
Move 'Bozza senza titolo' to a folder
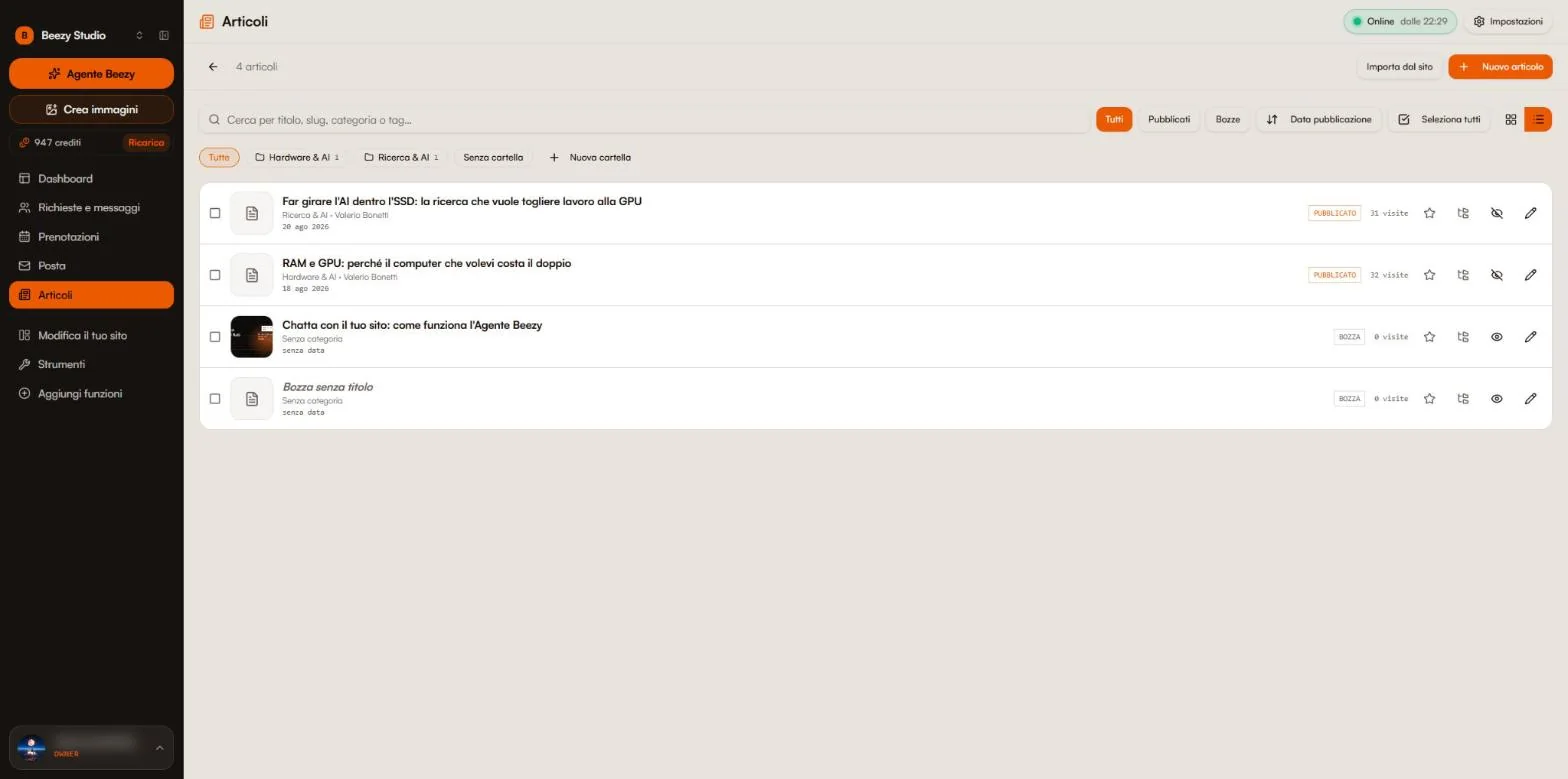point(1463,399)
